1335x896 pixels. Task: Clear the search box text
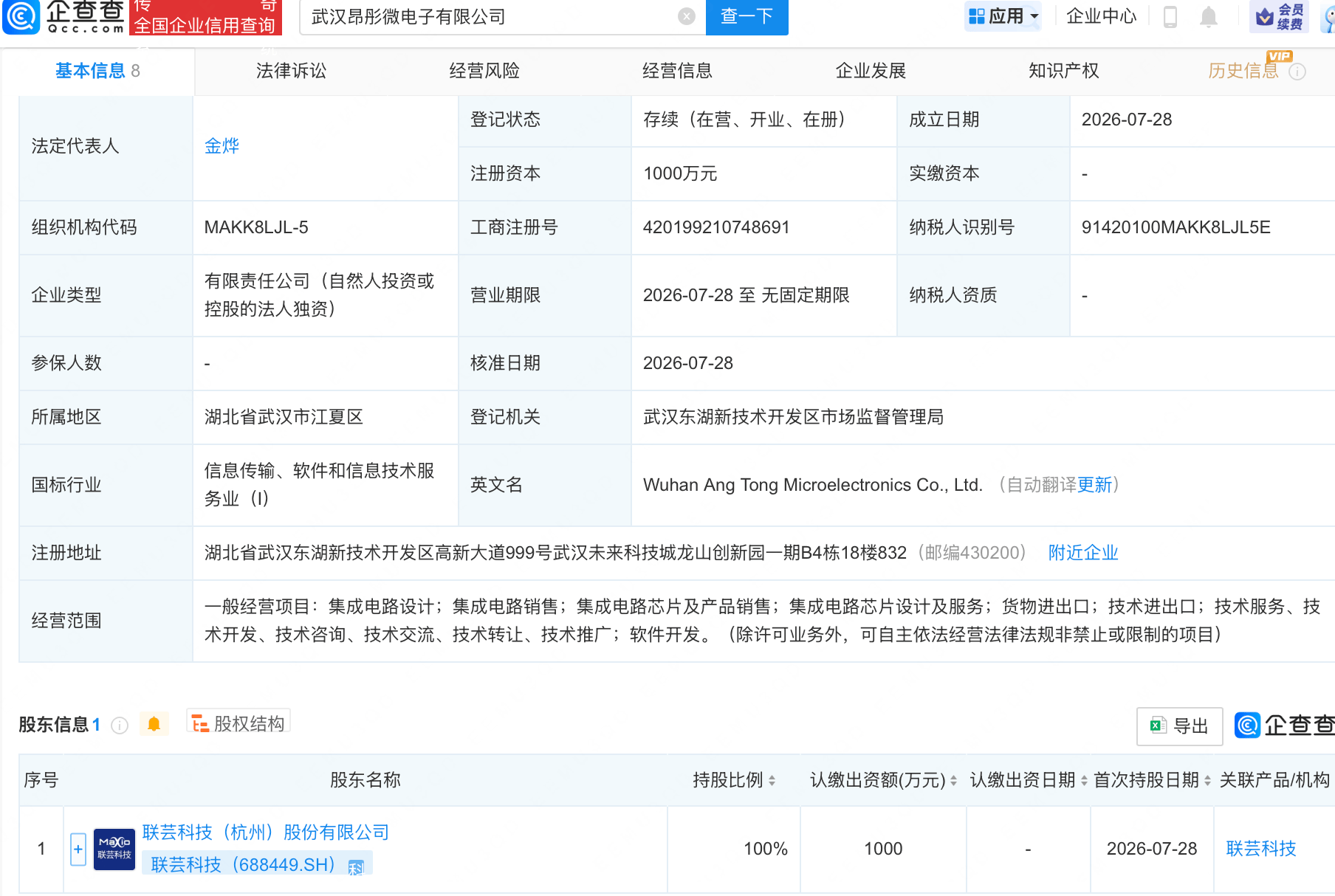(687, 16)
